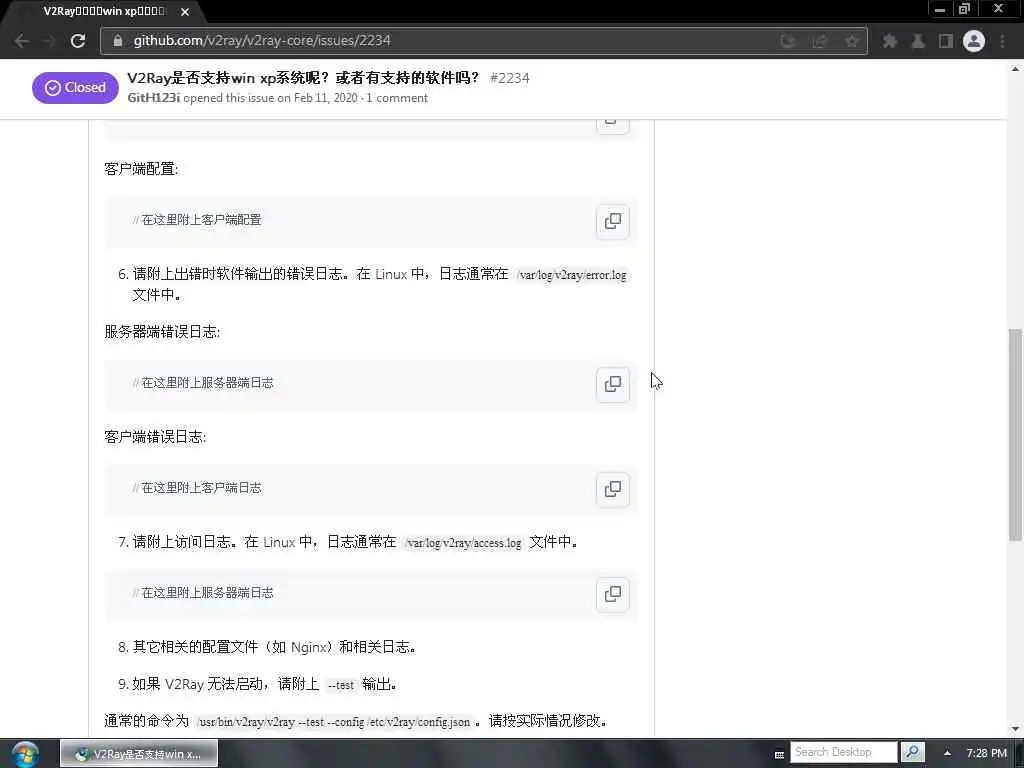Click the V2Ray Chrome taskbar item
Viewport: 1024px width, 768px height.
click(139, 754)
